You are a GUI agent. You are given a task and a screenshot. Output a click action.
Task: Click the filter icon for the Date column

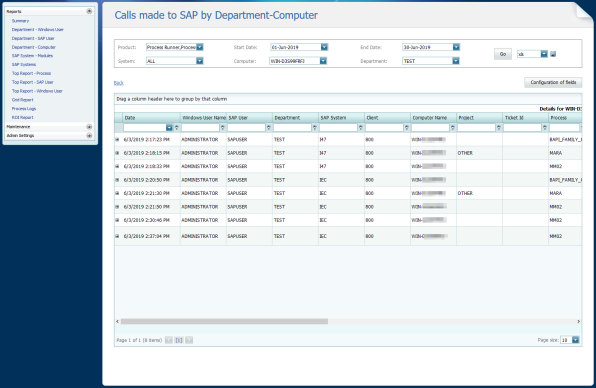(x=177, y=128)
